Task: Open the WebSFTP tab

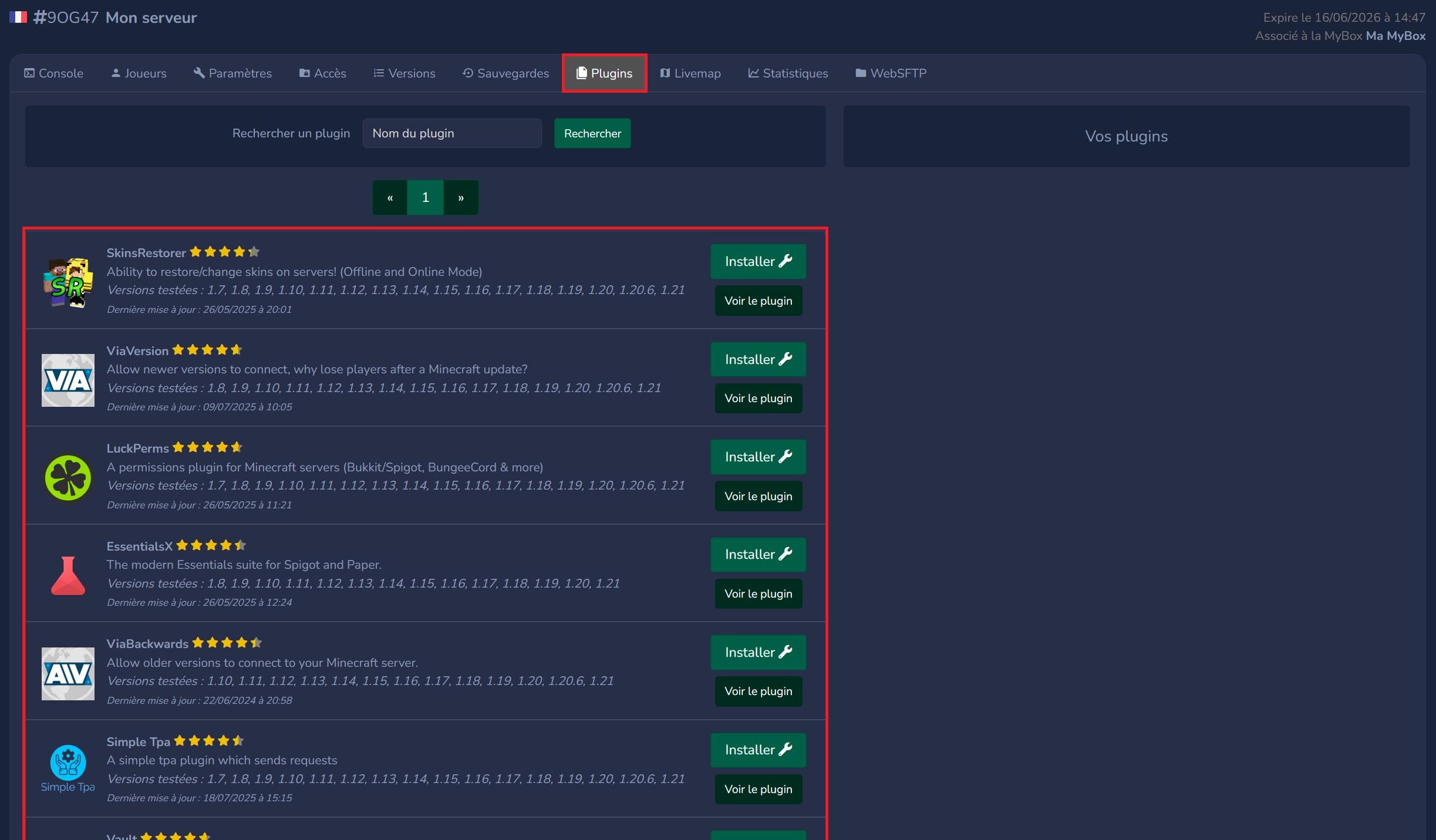Action: (891, 73)
